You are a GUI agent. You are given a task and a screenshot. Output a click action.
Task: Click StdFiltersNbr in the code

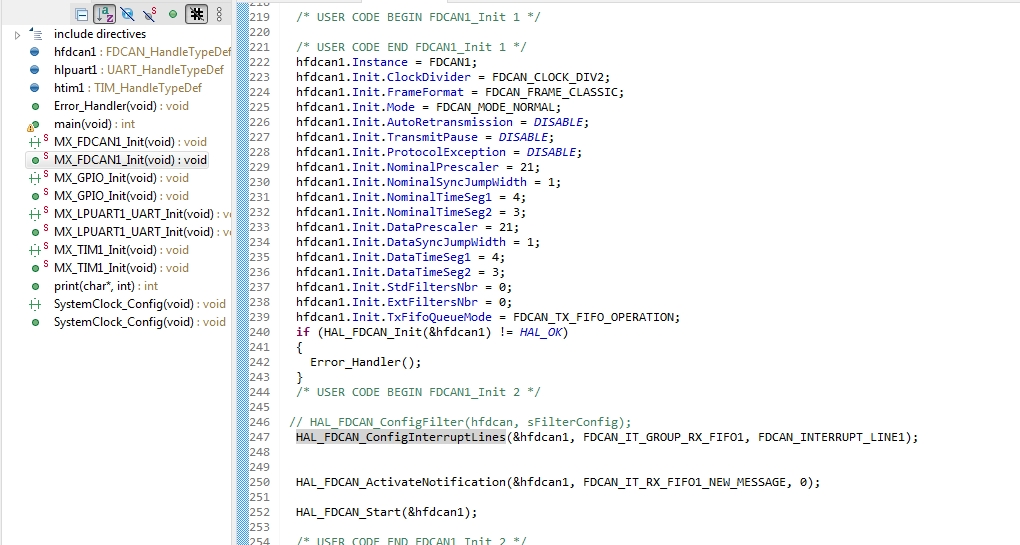(x=432, y=287)
